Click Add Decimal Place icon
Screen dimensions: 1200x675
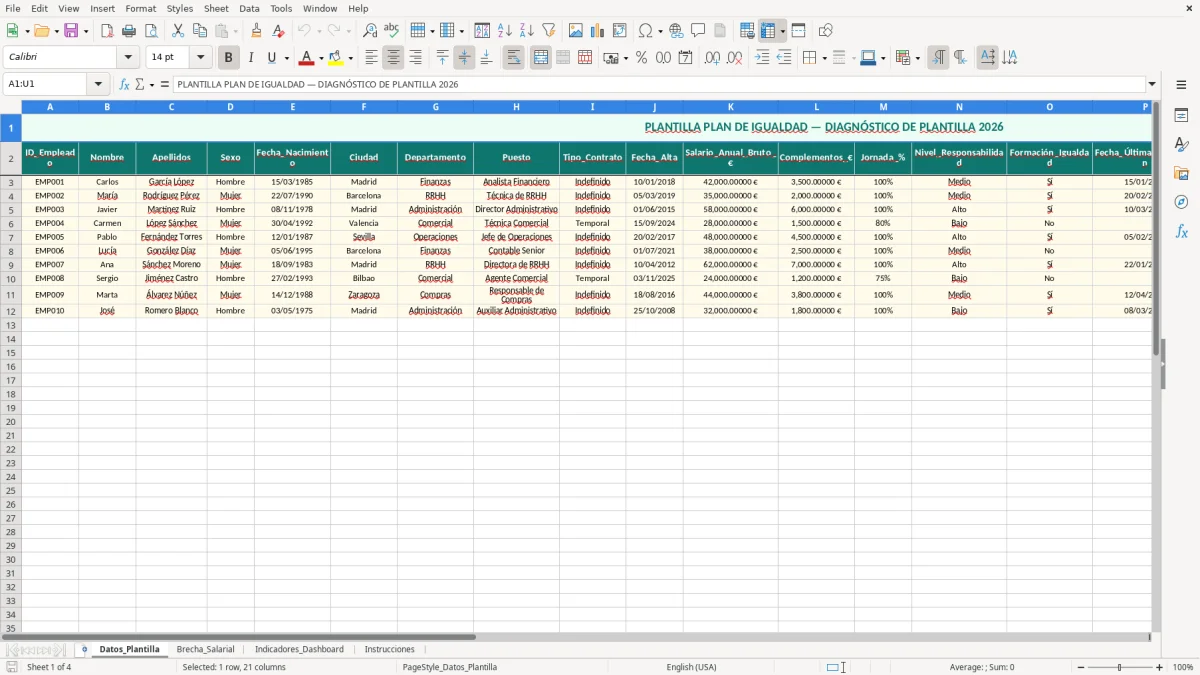pyautogui.click(x=713, y=58)
